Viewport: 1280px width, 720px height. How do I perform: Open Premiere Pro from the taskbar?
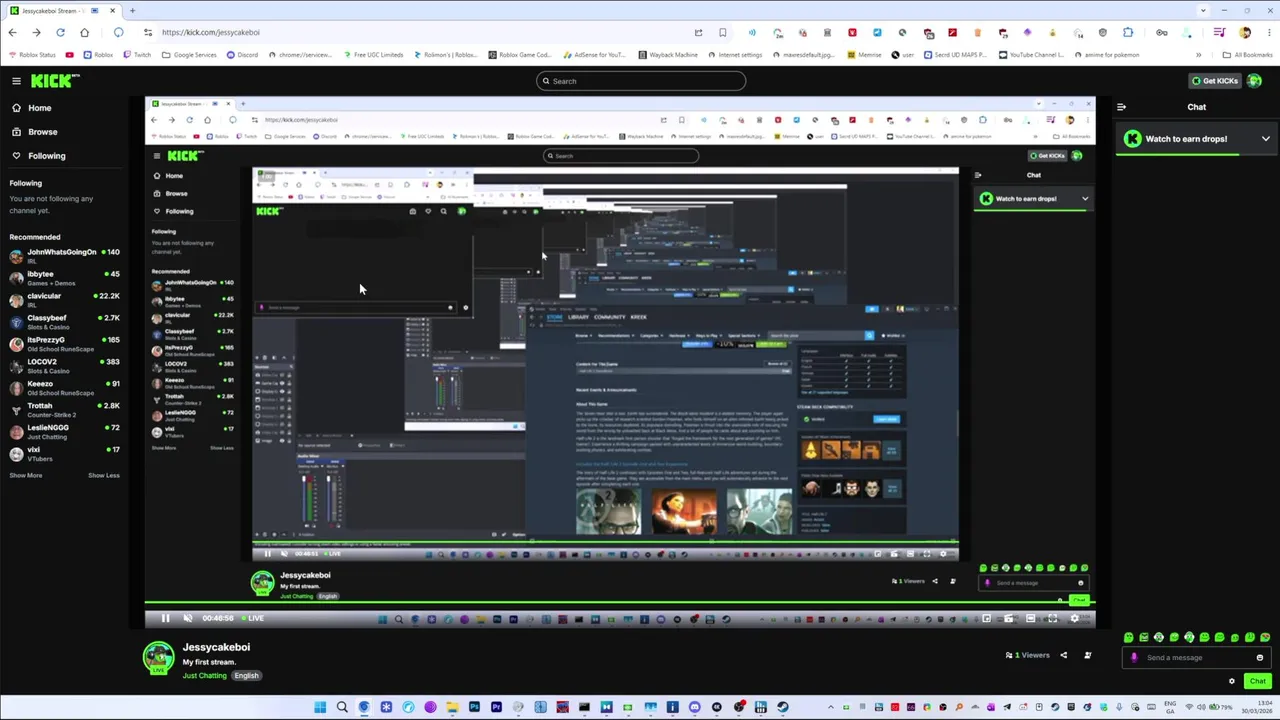[x=496, y=708]
